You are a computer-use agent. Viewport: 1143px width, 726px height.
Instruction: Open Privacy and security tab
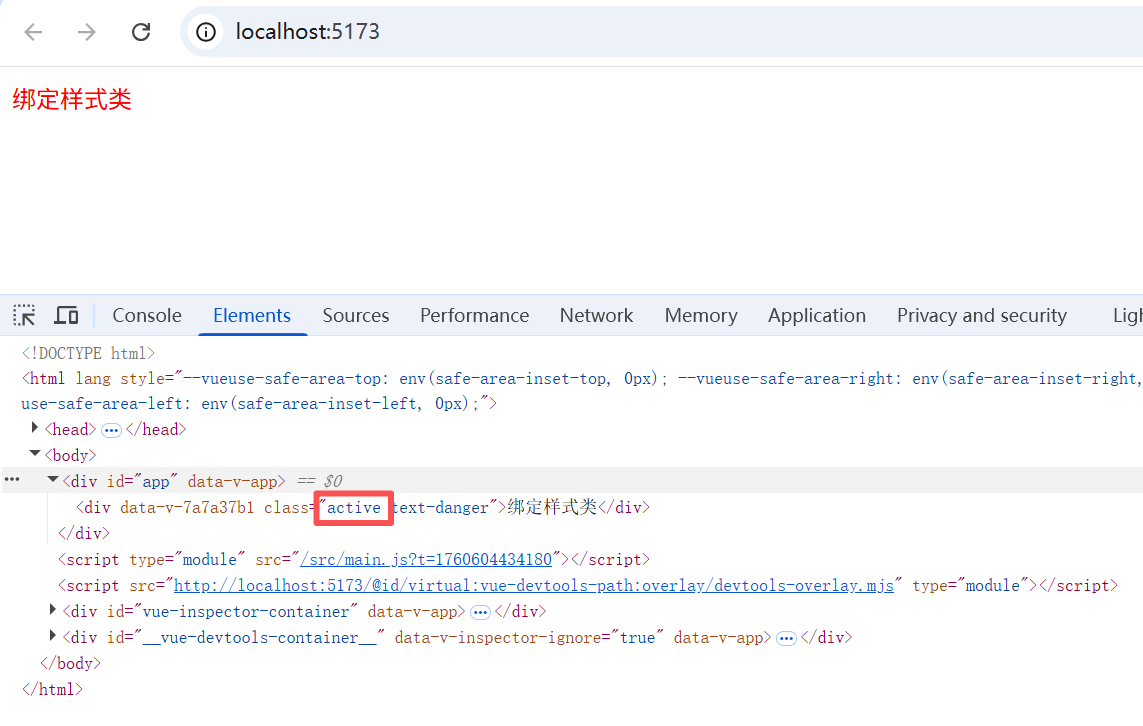click(982, 315)
